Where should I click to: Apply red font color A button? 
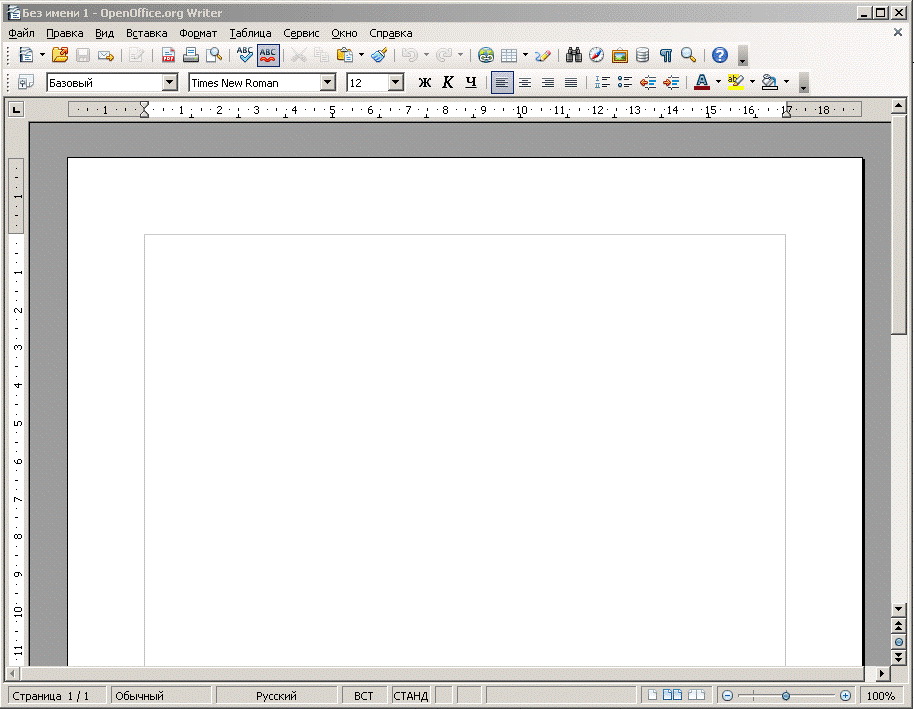pyautogui.click(x=702, y=82)
